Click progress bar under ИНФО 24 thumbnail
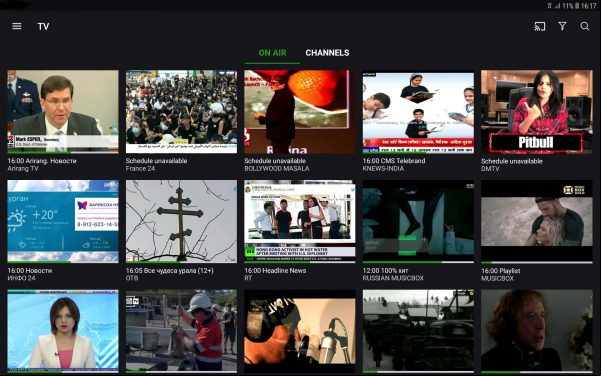The image size is (601, 376). coord(63,262)
